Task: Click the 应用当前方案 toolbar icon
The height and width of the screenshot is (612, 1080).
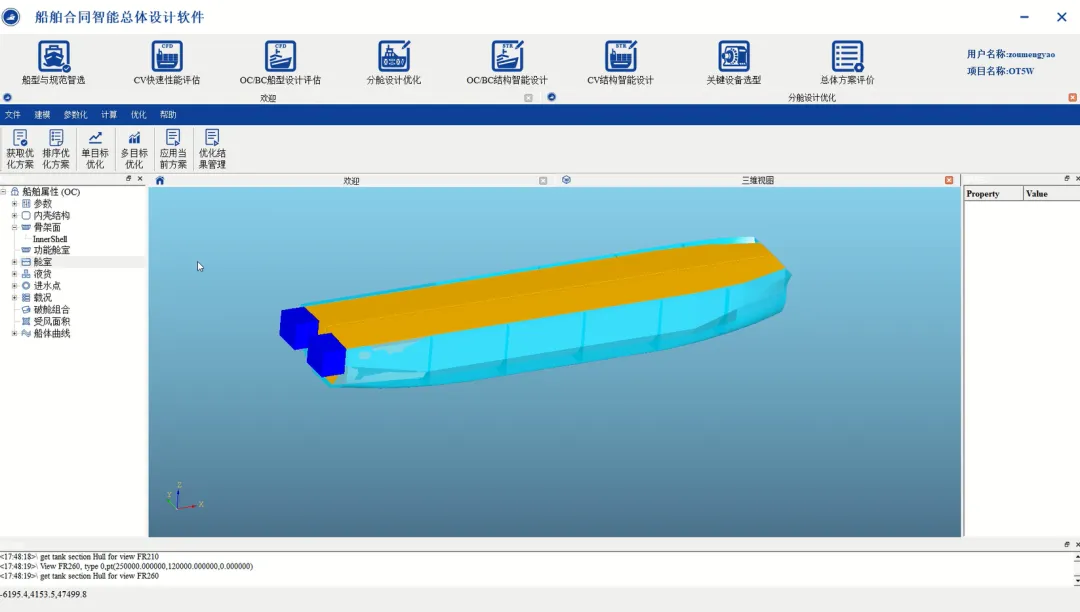Action: (x=173, y=149)
